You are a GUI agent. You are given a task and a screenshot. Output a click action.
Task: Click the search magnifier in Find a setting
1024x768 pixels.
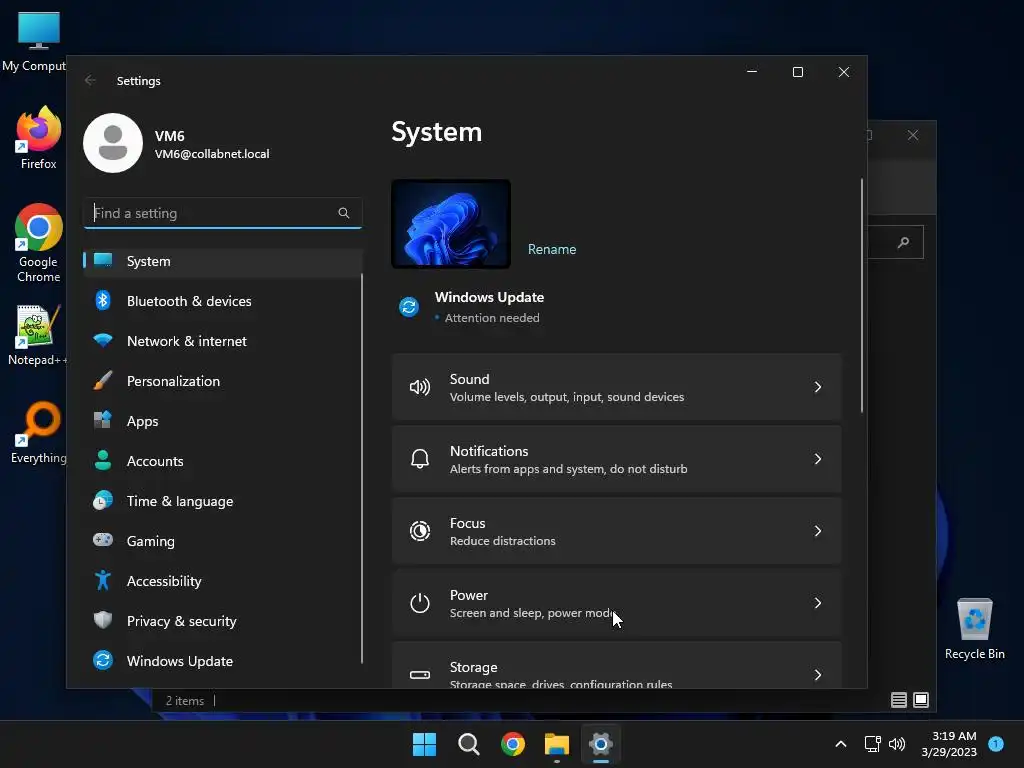pos(344,213)
